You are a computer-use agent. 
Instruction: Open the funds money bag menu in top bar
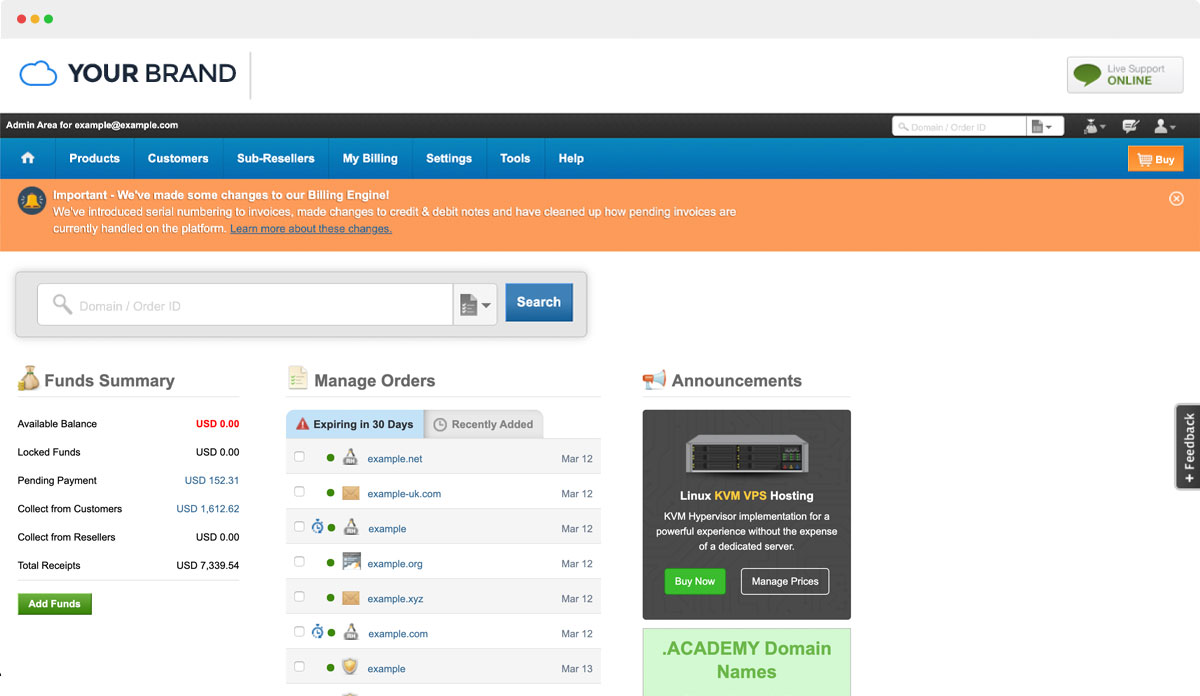(1095, 126)
